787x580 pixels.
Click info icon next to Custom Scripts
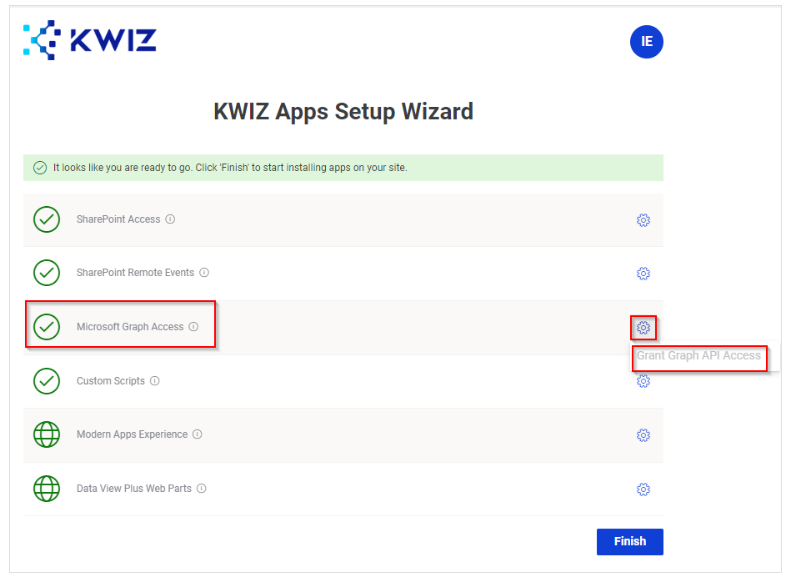coord(155,381)
